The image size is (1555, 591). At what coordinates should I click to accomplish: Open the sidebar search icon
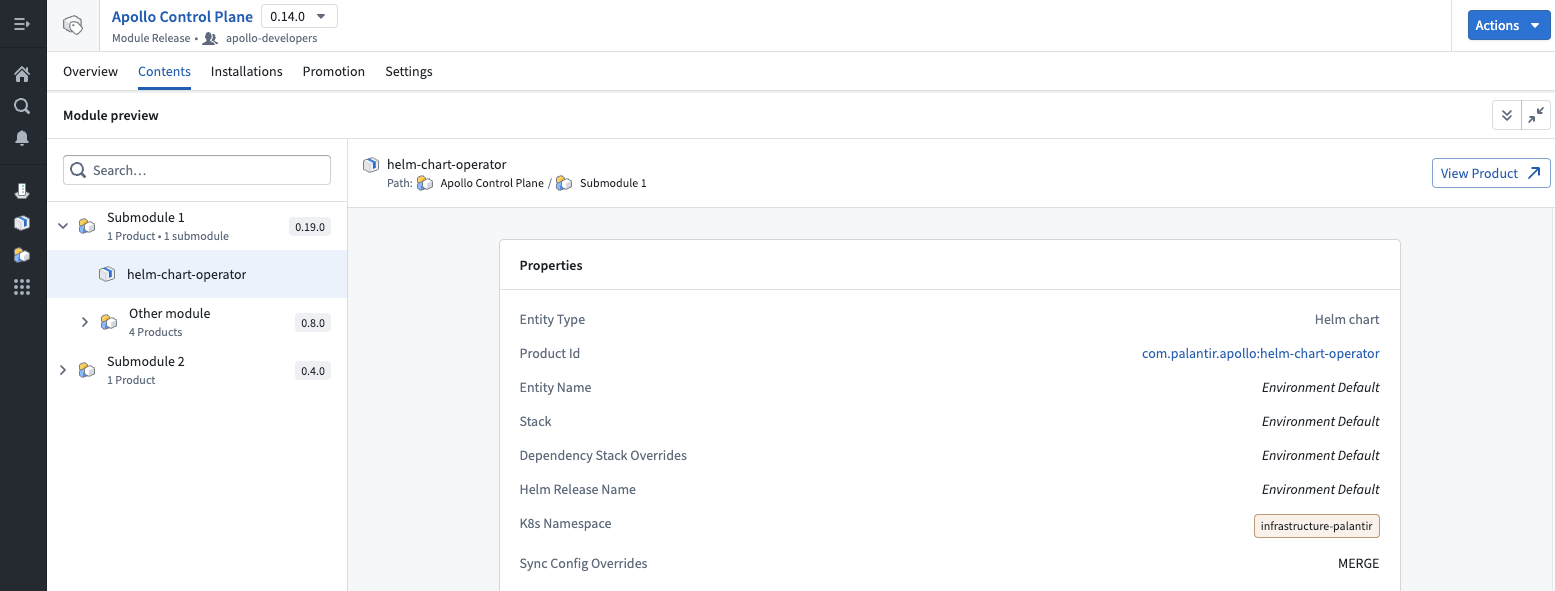pos(22,106)
